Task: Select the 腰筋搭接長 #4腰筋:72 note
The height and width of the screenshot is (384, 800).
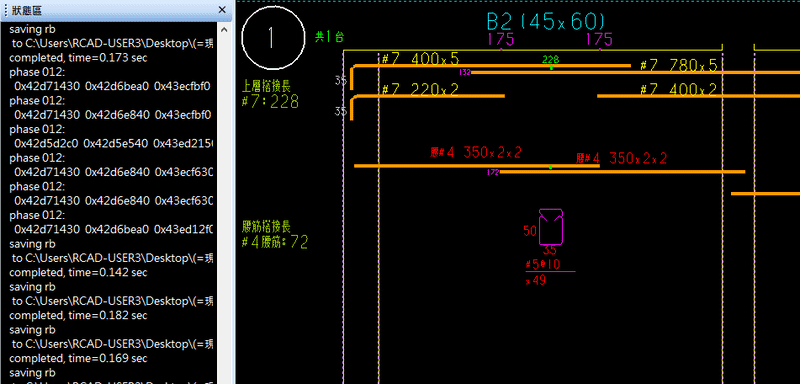Action: [x=274, y=235]
